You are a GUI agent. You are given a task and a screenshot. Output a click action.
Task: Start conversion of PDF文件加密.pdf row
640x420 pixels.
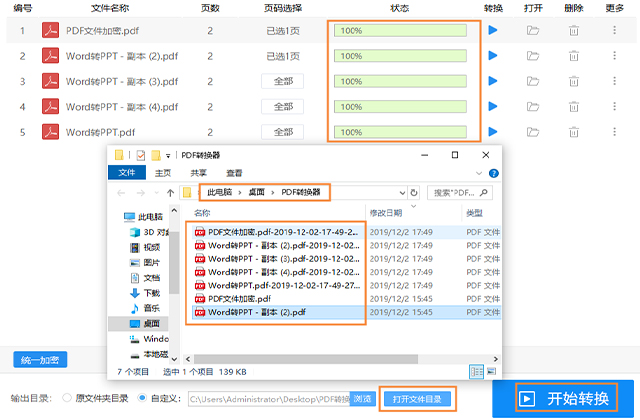[x=493, y=30]
